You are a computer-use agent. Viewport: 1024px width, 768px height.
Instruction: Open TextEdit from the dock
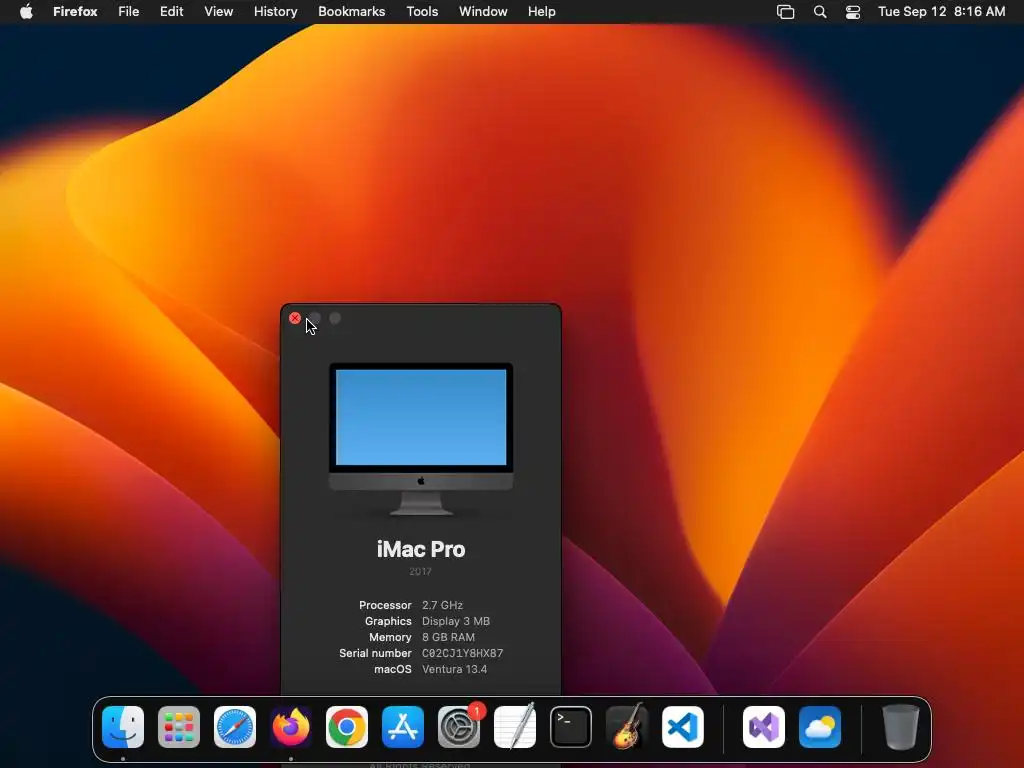pyautogui.click(x=515, y=727)
